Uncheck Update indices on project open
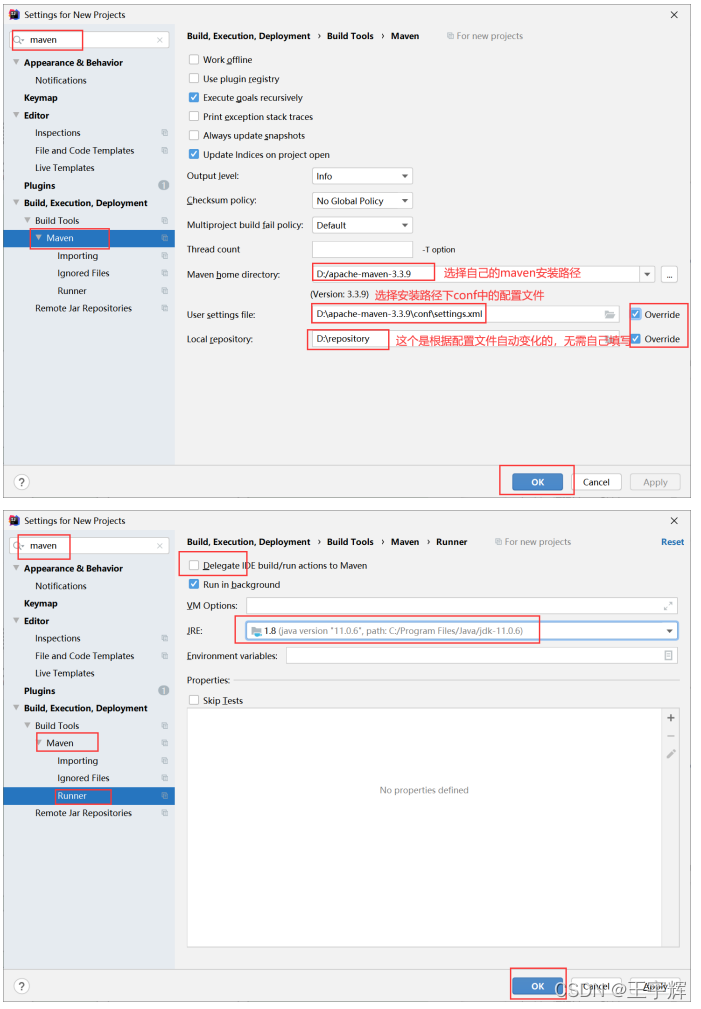Image resolution: width=701 pixels, height=1009 pixels. [x=194, y=154]
